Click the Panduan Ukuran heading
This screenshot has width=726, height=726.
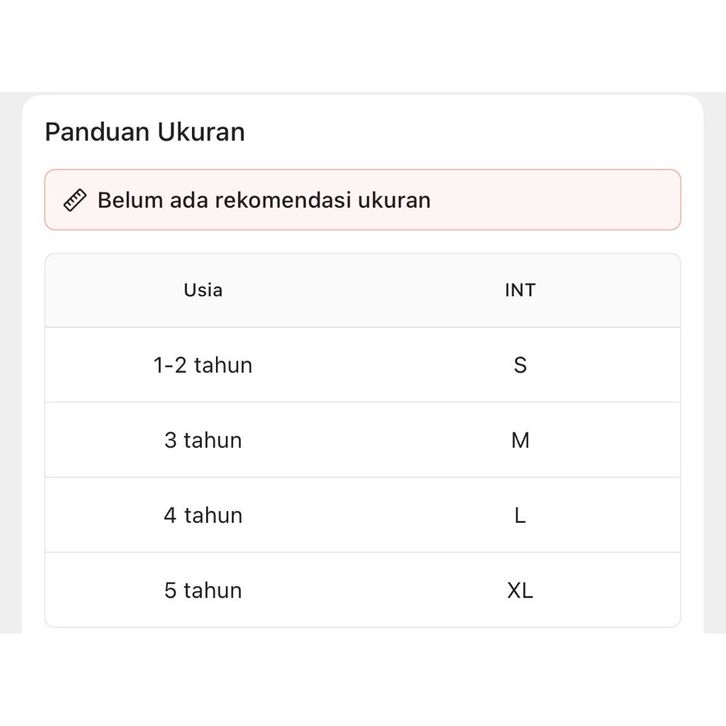pos(145,132)
